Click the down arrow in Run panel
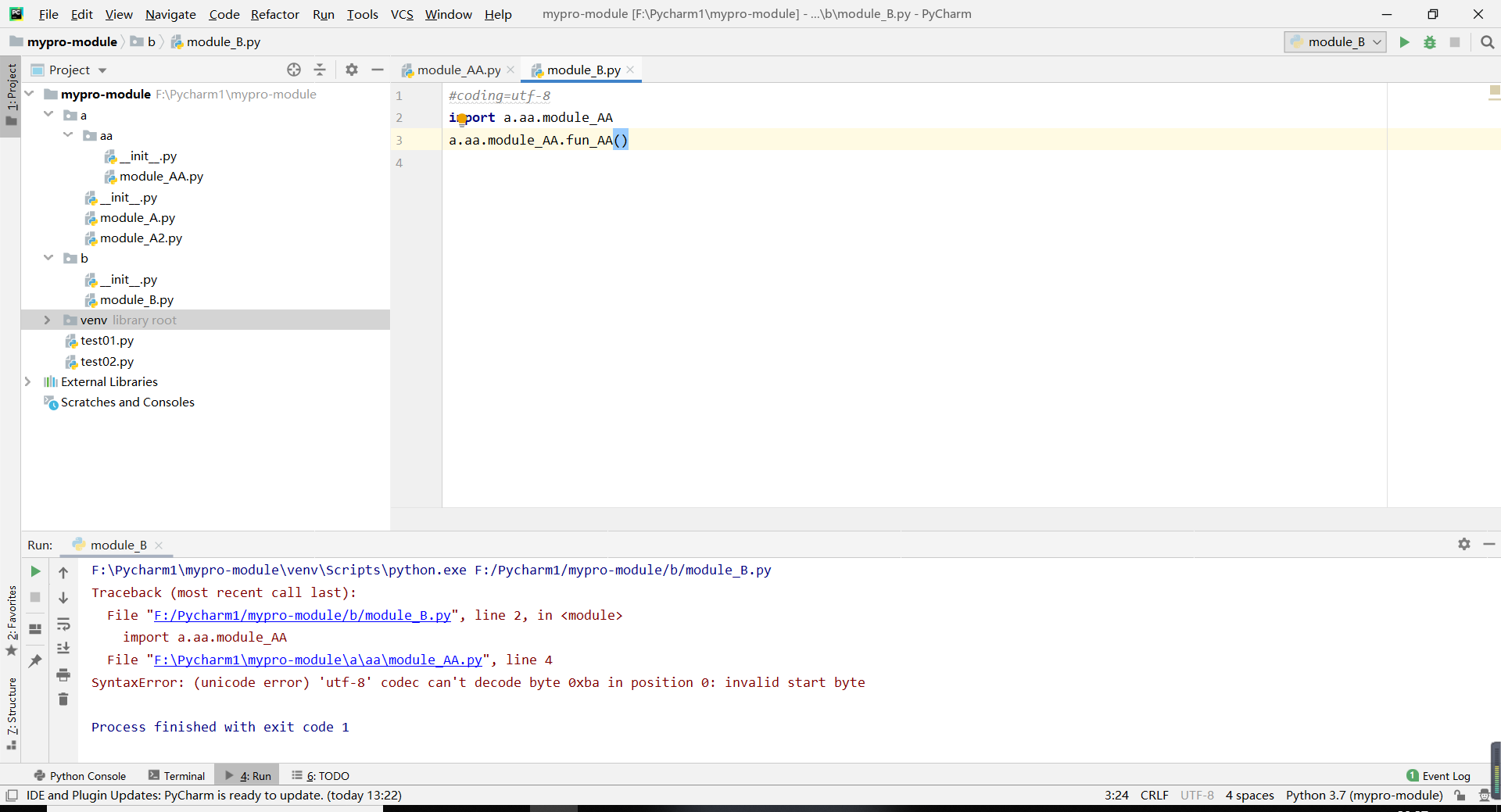The image size is (1501, 812). click(63, 598)
